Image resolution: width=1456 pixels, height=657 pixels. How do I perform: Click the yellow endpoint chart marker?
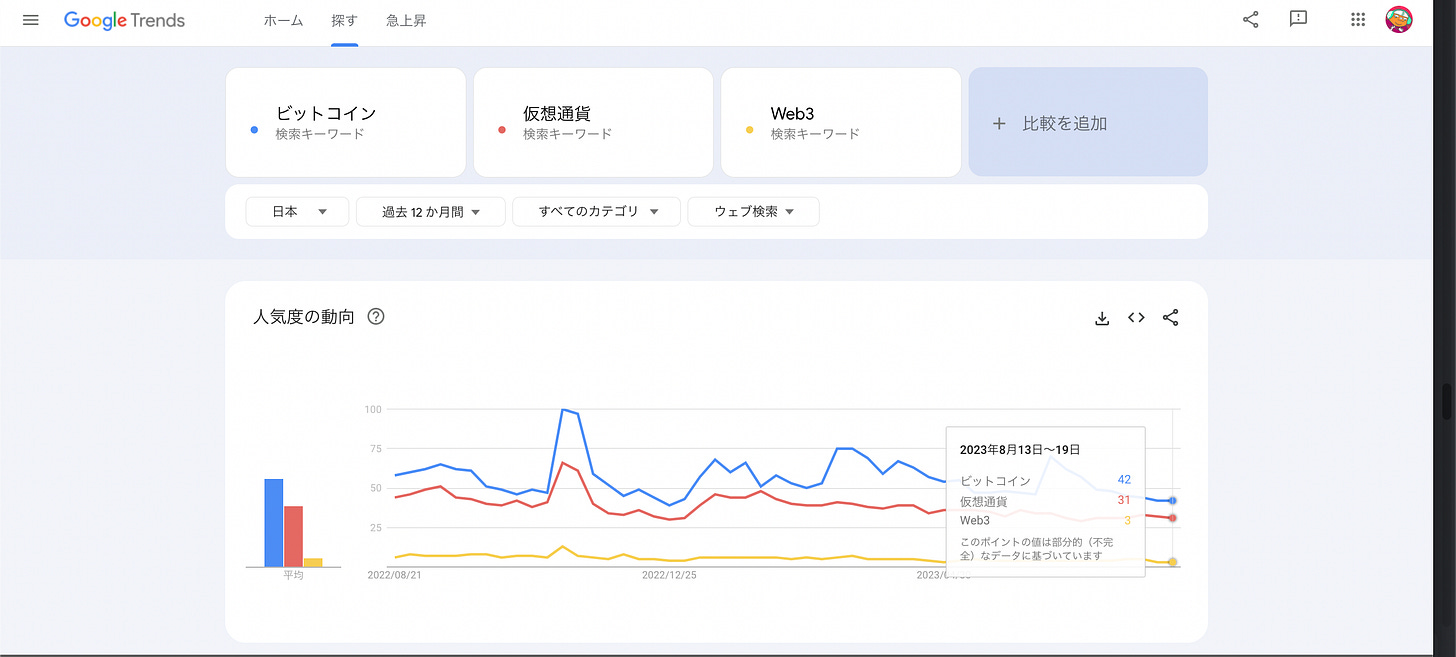tap(1172, 562)
